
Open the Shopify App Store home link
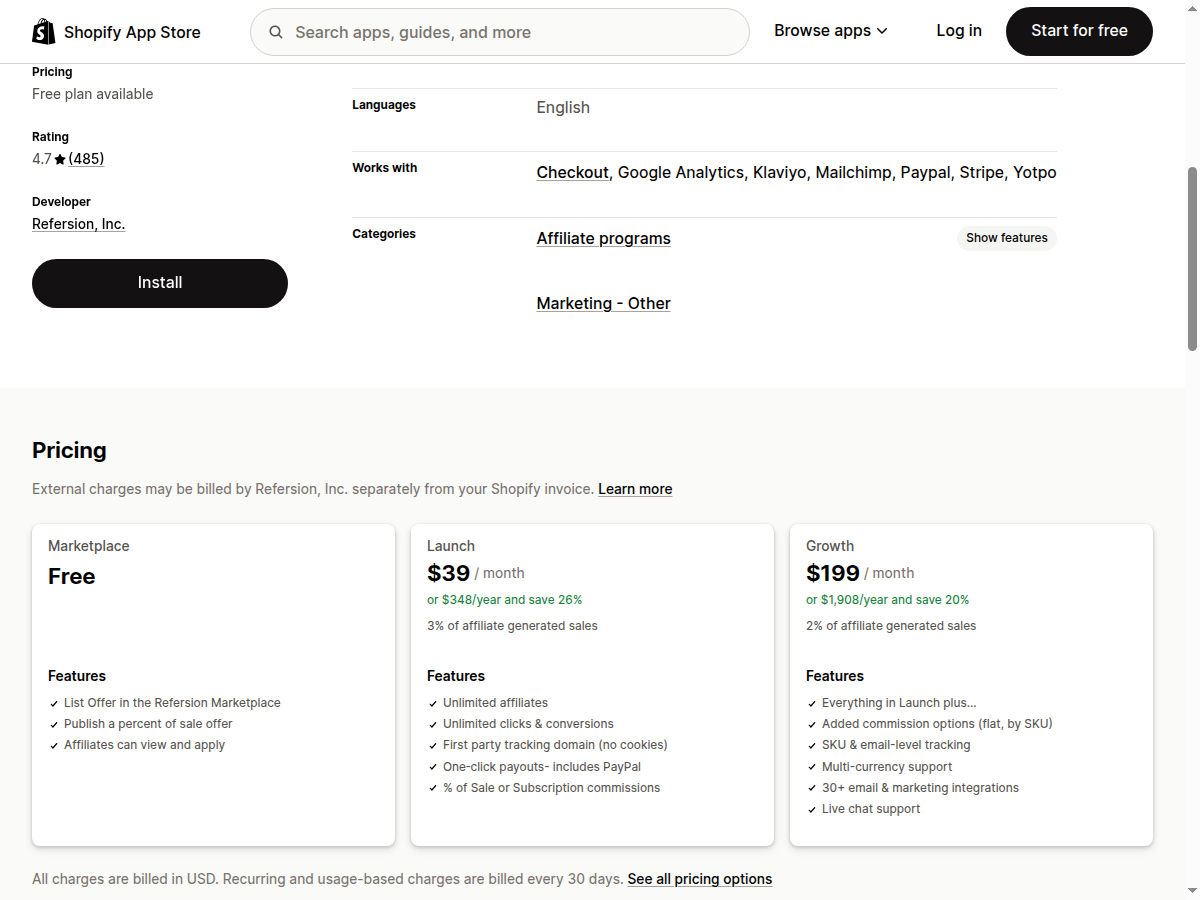coord(116,32)
